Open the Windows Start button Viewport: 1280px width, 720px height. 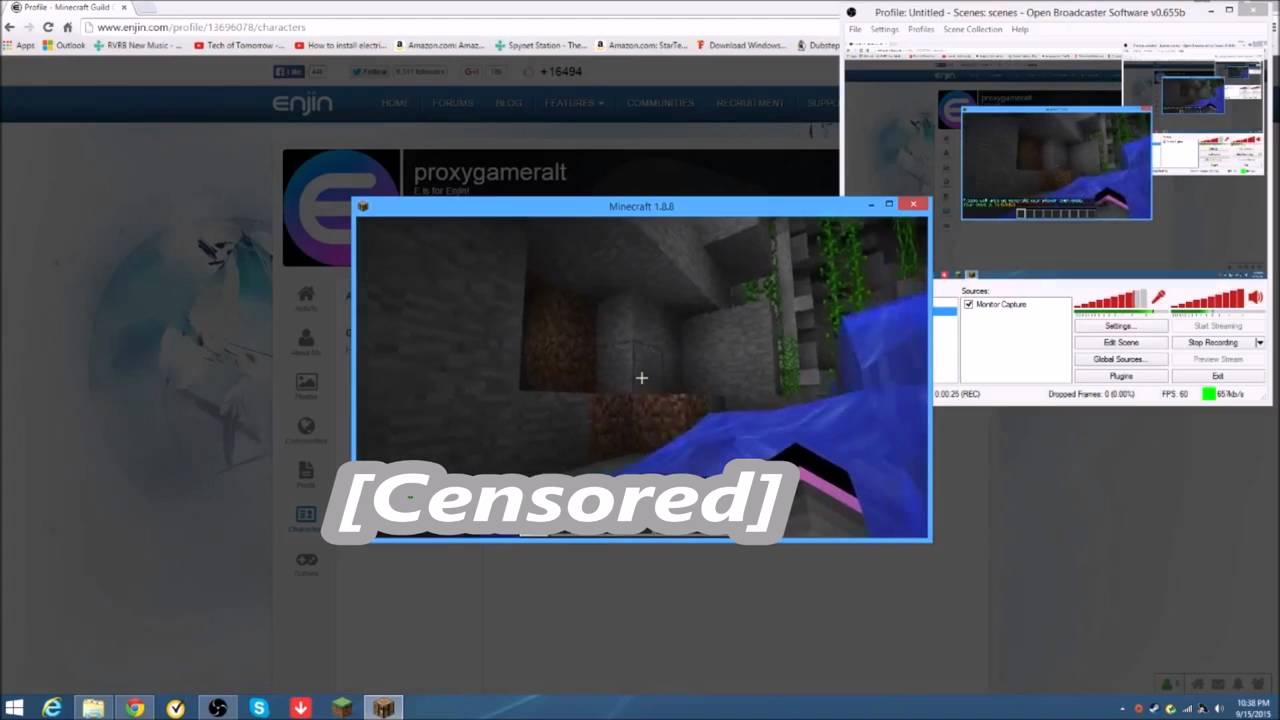click(x=14, y=708)
